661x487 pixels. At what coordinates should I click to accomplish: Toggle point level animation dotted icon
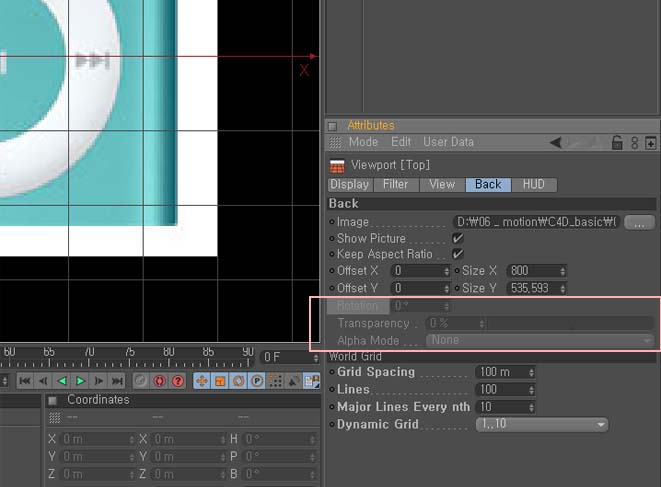[x=275, y=381]
